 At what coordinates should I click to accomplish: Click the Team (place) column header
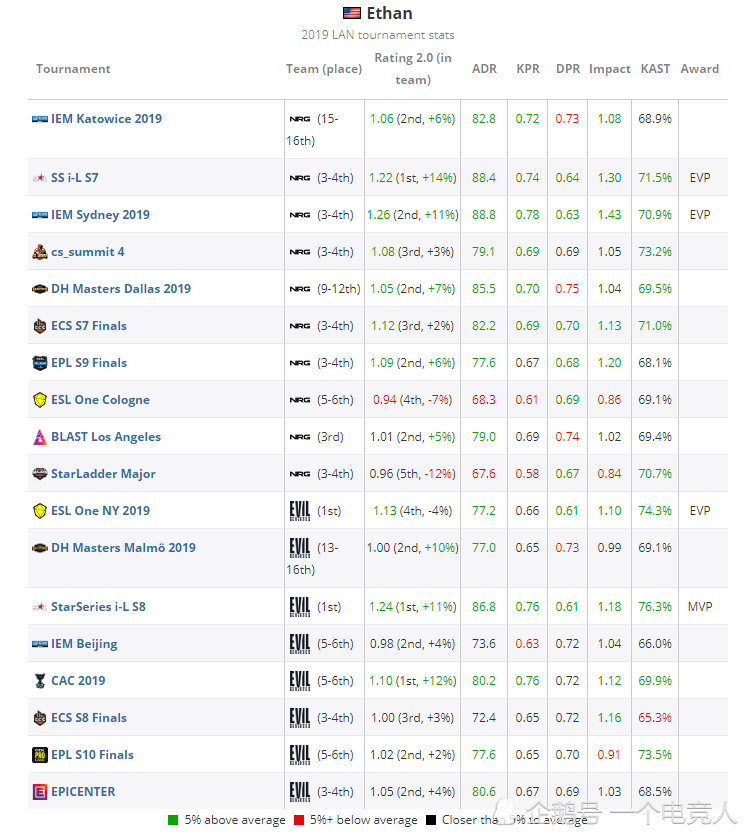point(324,69)
